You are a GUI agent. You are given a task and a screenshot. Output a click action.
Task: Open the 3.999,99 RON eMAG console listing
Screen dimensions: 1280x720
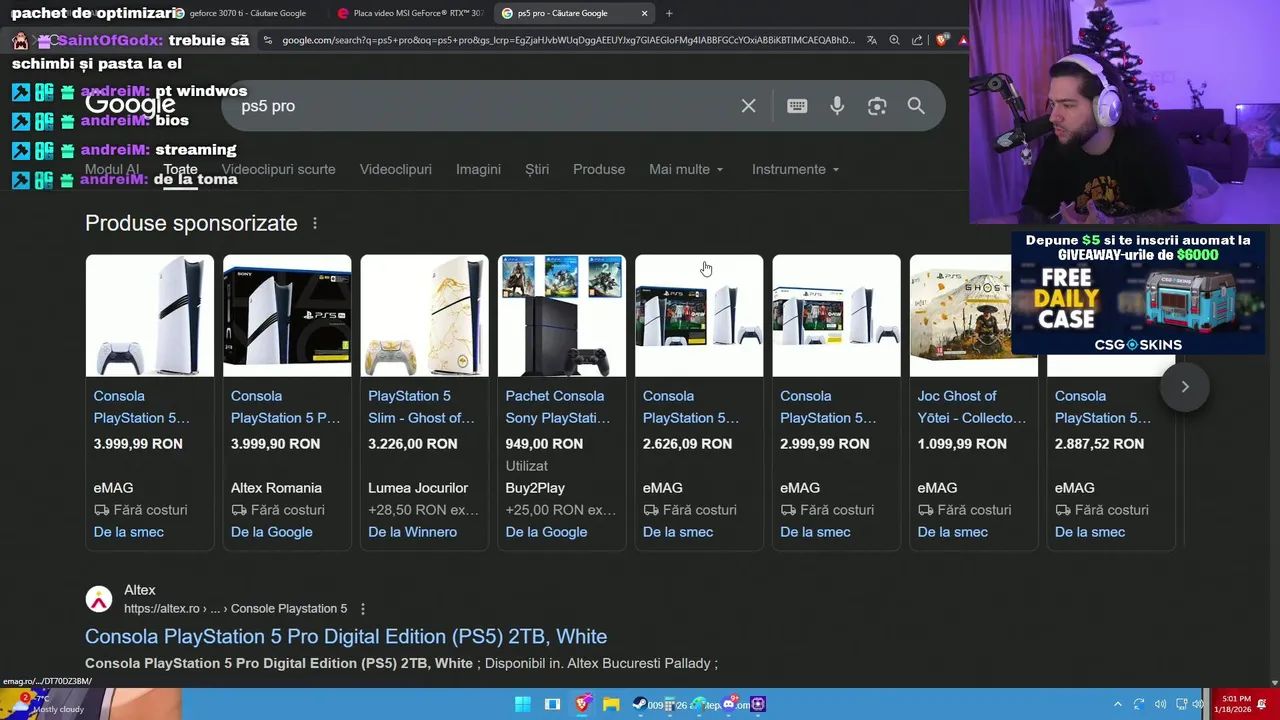pos(149,402)
